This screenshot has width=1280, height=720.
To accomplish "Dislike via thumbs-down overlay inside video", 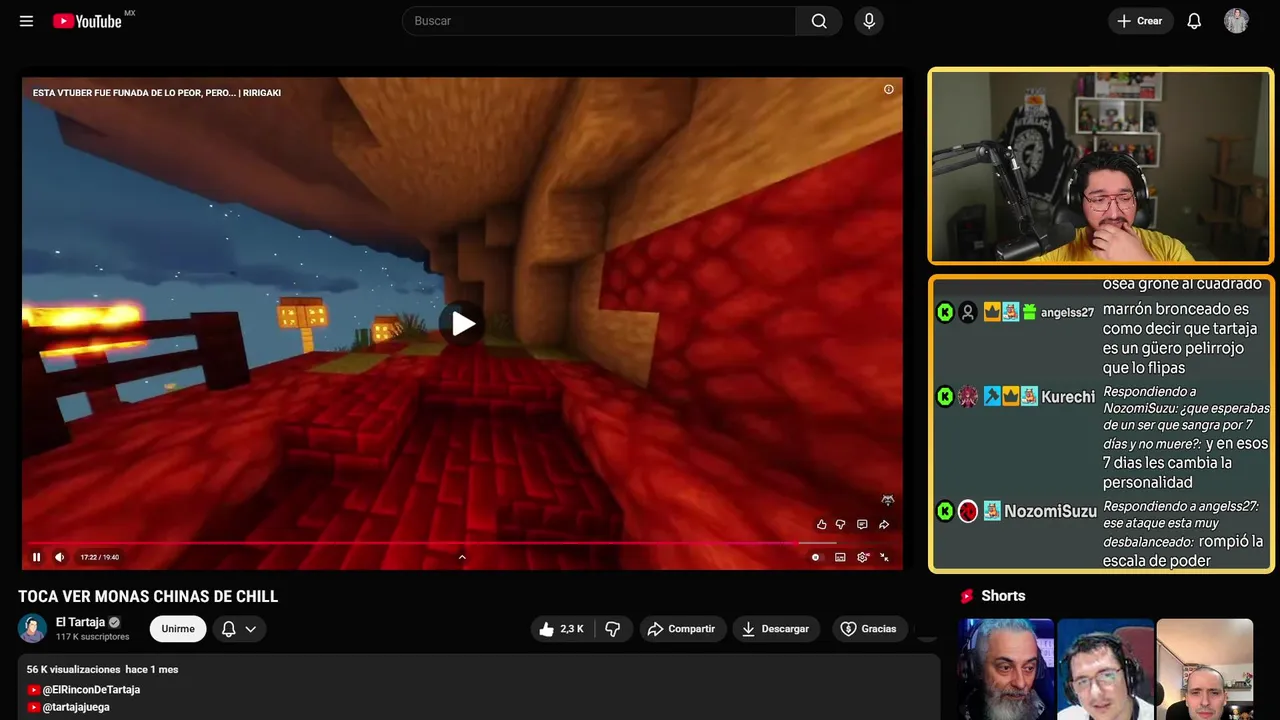I will (841, 524).
